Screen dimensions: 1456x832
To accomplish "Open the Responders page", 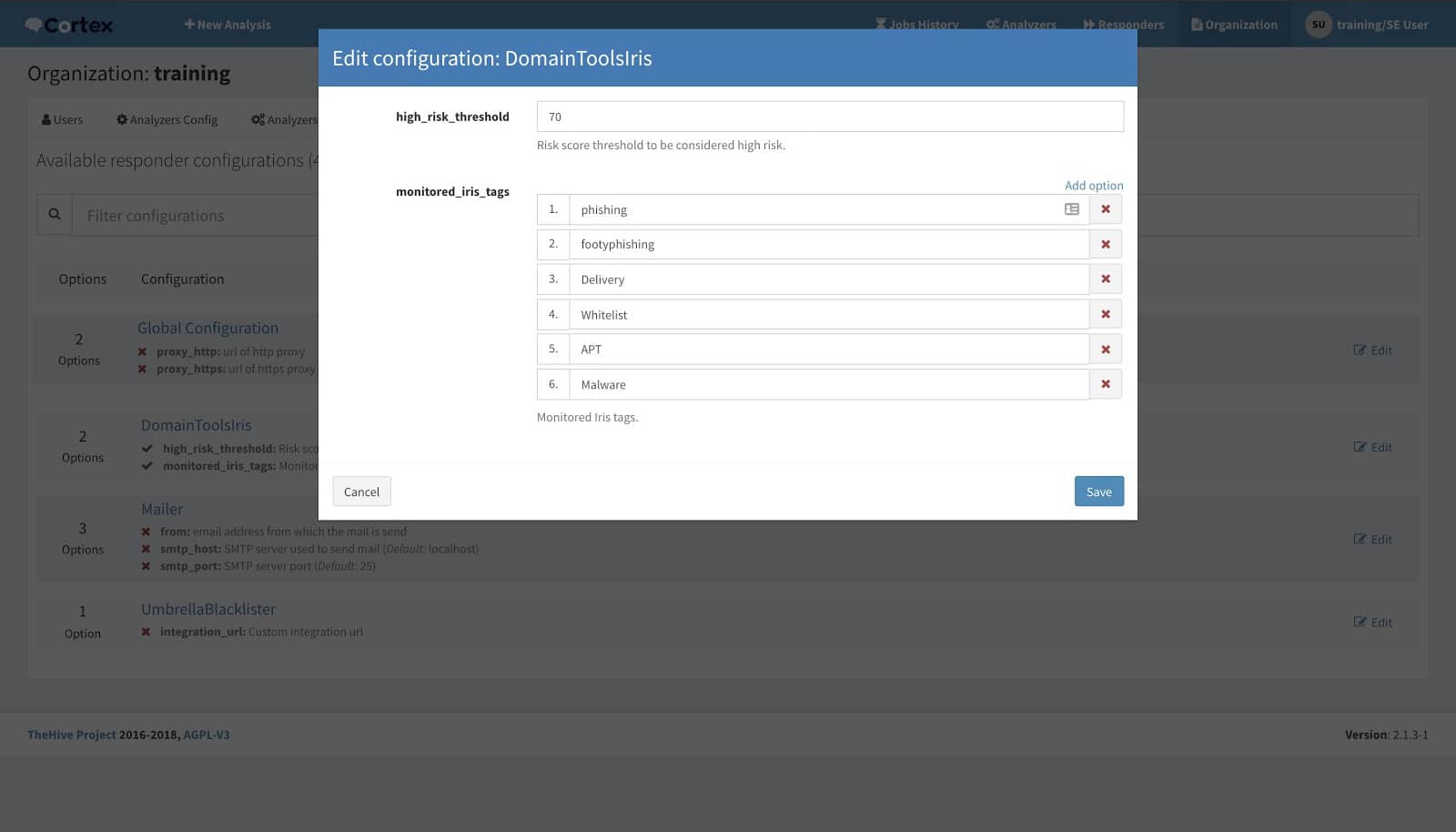I will [1123, 25].
